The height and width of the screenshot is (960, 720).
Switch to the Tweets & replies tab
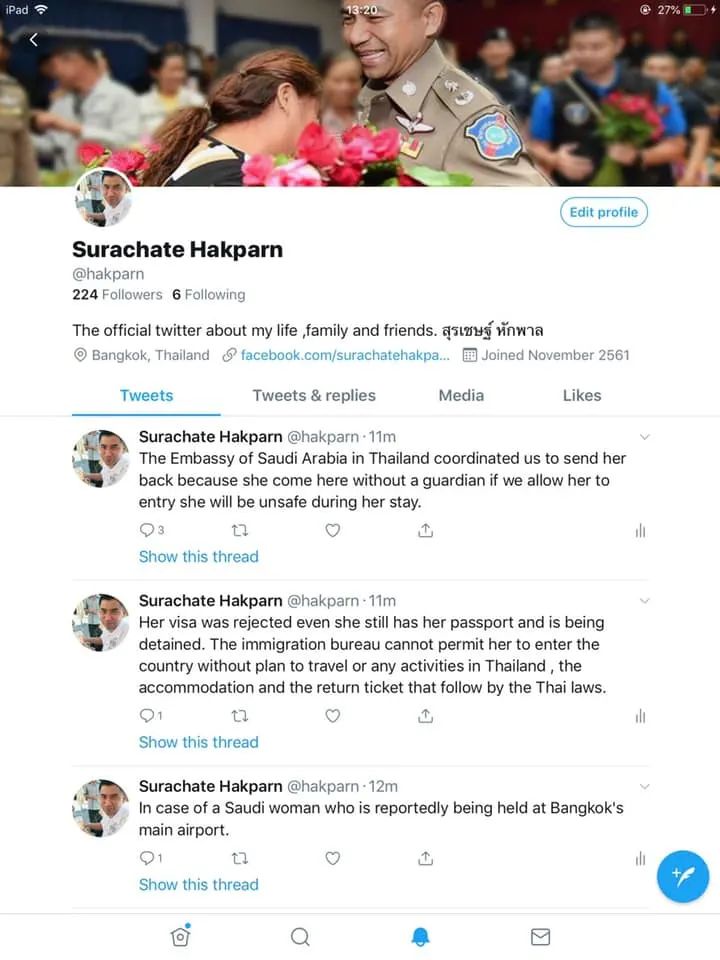pyautogui.click(x=314, y=396)
